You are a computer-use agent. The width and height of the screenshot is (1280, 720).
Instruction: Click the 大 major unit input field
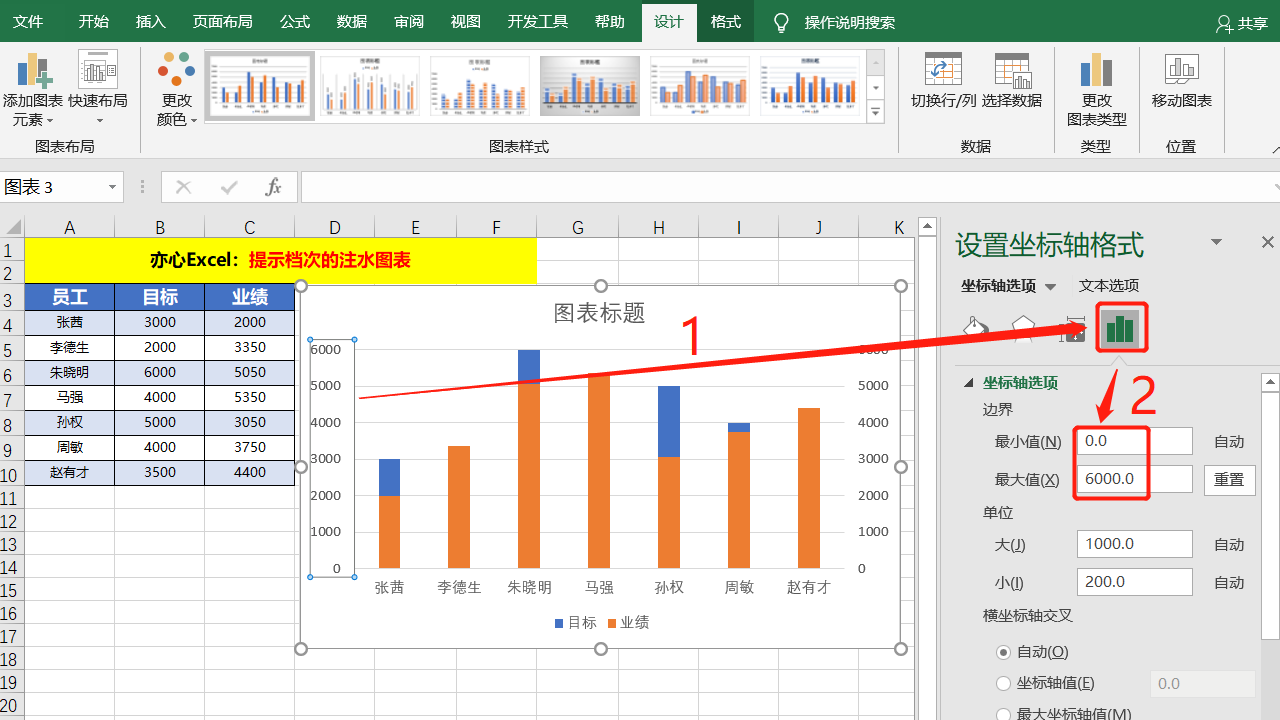[1135, 544]
